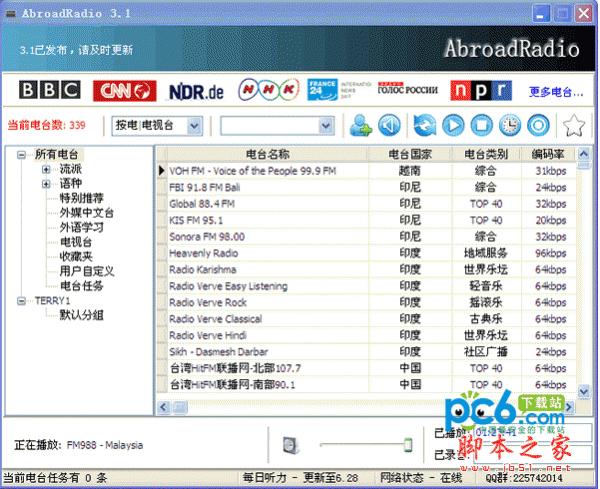The width and height of the screenshot is (600, 489).
Task: Minimize the AbroadRadio window
Action: 541,14
